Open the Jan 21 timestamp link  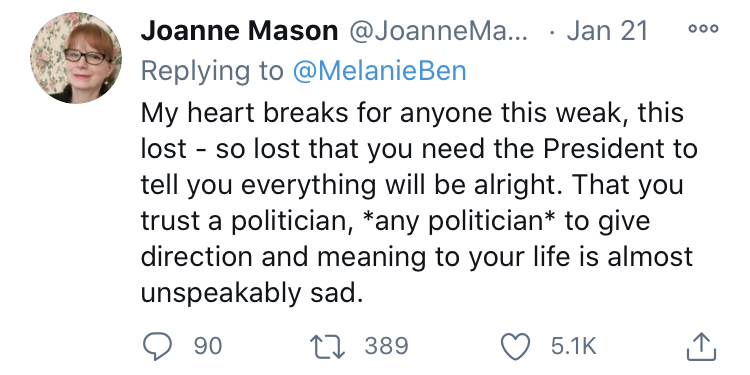(607, 31)
